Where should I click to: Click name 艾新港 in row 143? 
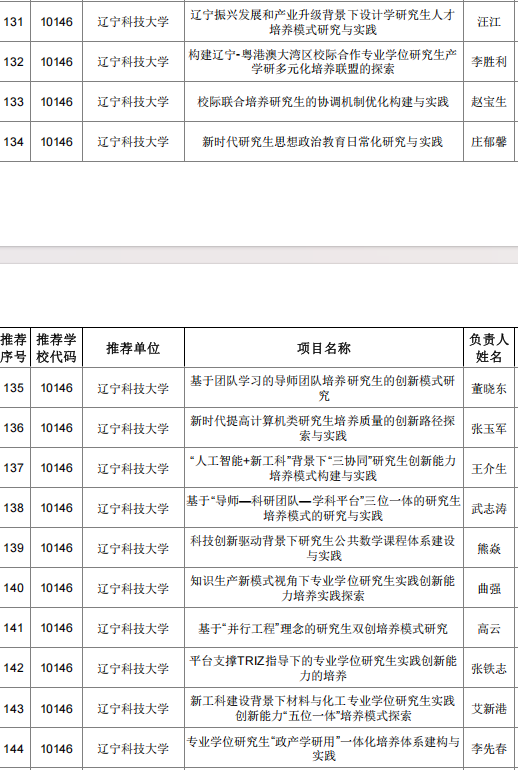[489, 709]
